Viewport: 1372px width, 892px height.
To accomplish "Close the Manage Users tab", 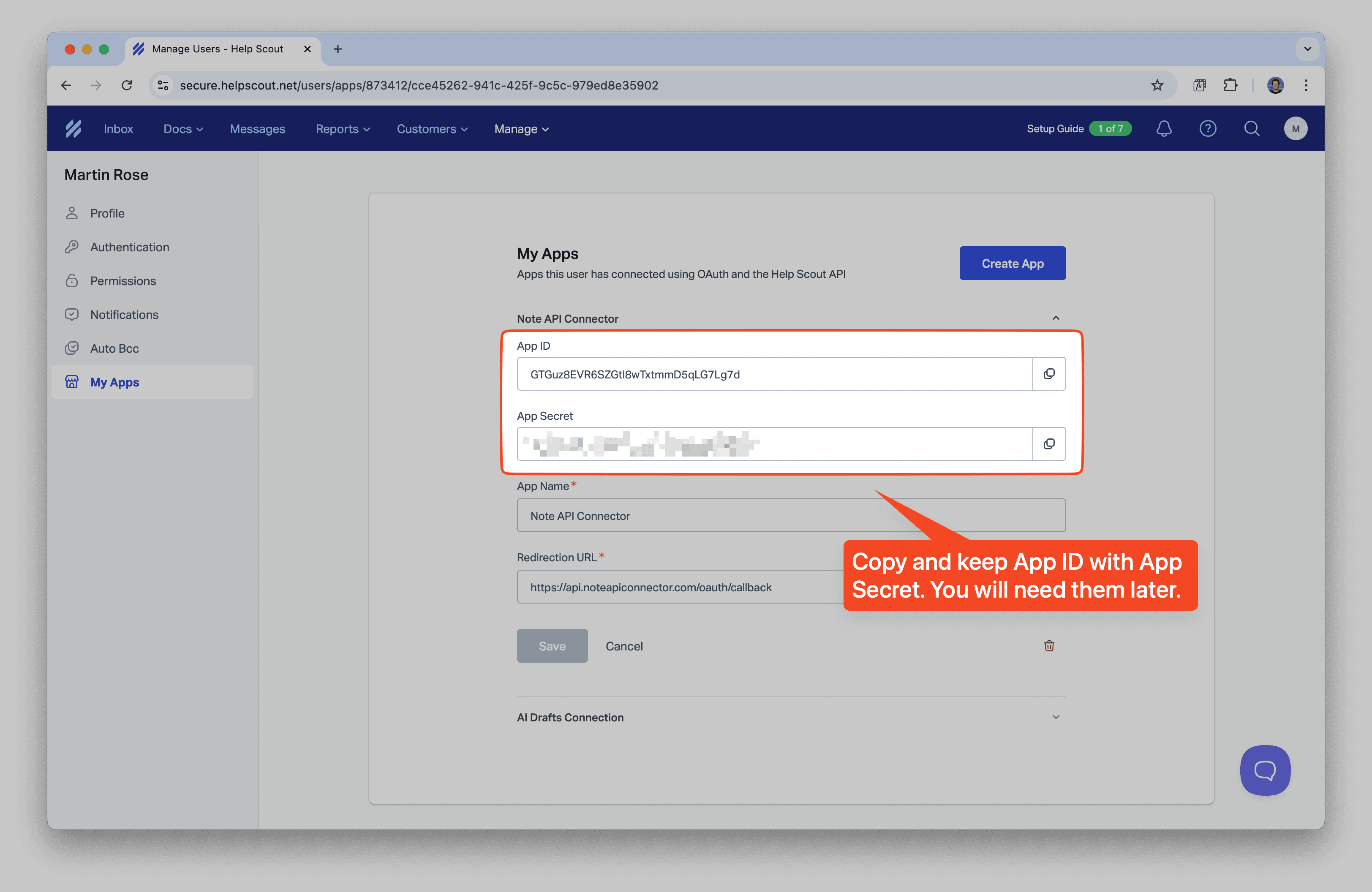I will pyautogui.click(x=307, y=49).
